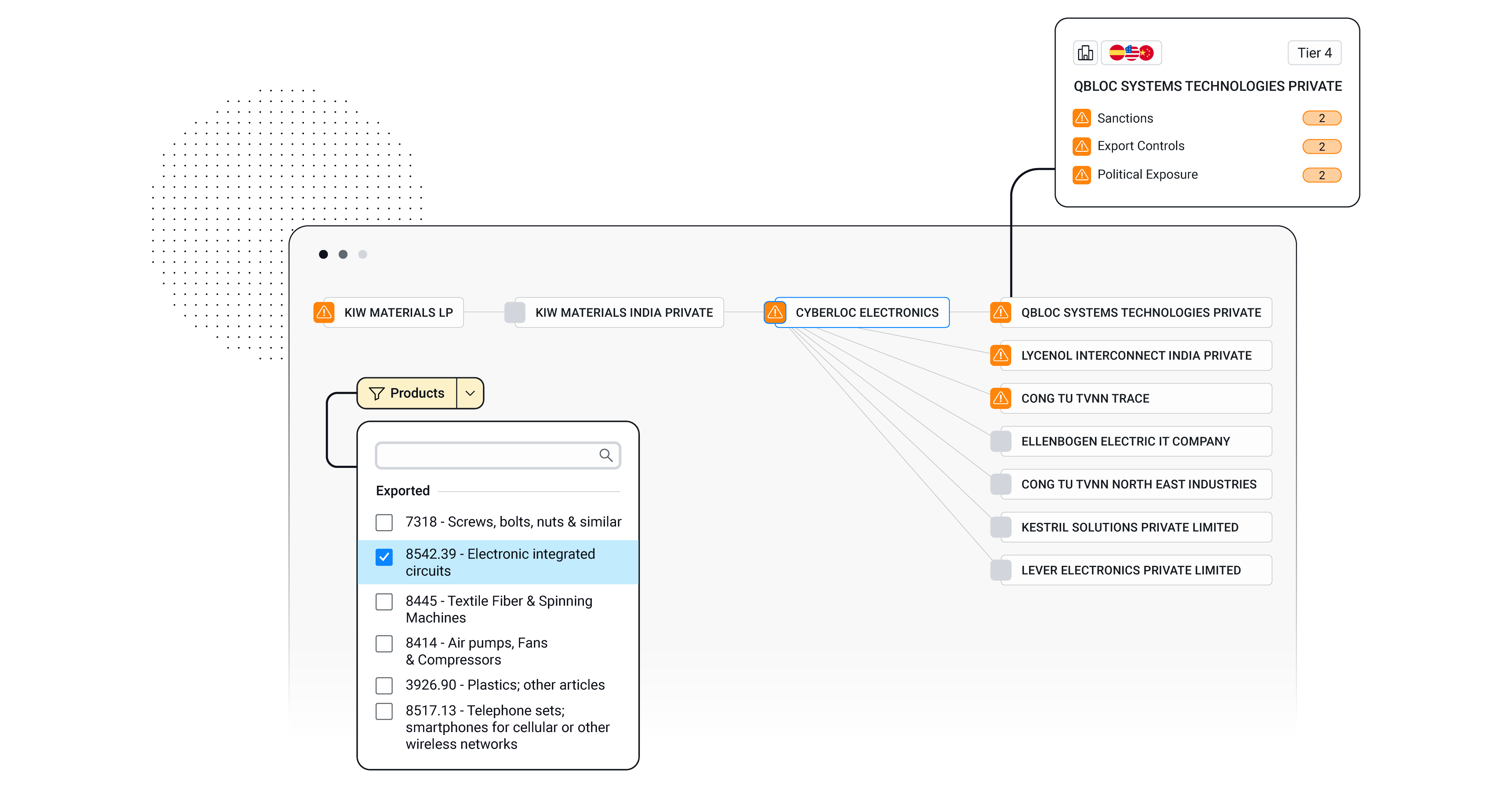Click the Sanctions count badge showing 2

(x=1322, y=118)
